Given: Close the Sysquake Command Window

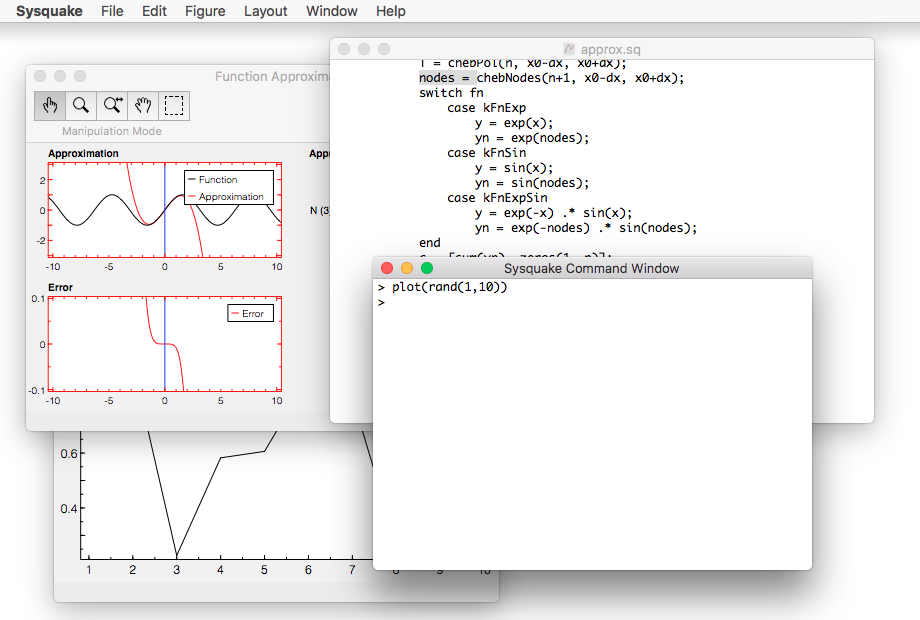Looking at the screenshot, I should click(387, 268).
